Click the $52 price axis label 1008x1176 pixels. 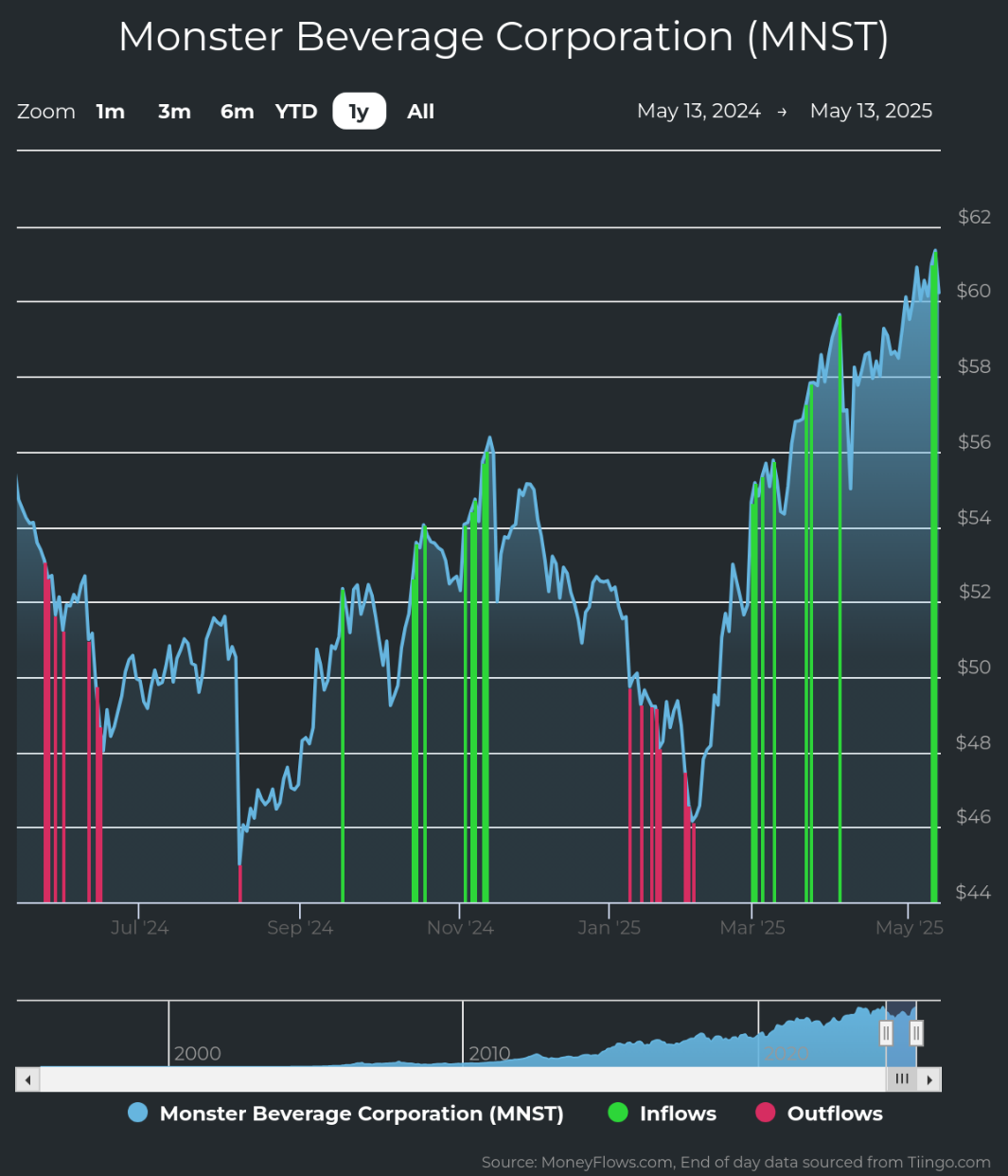pyautogui.click(x=974, y=592)
